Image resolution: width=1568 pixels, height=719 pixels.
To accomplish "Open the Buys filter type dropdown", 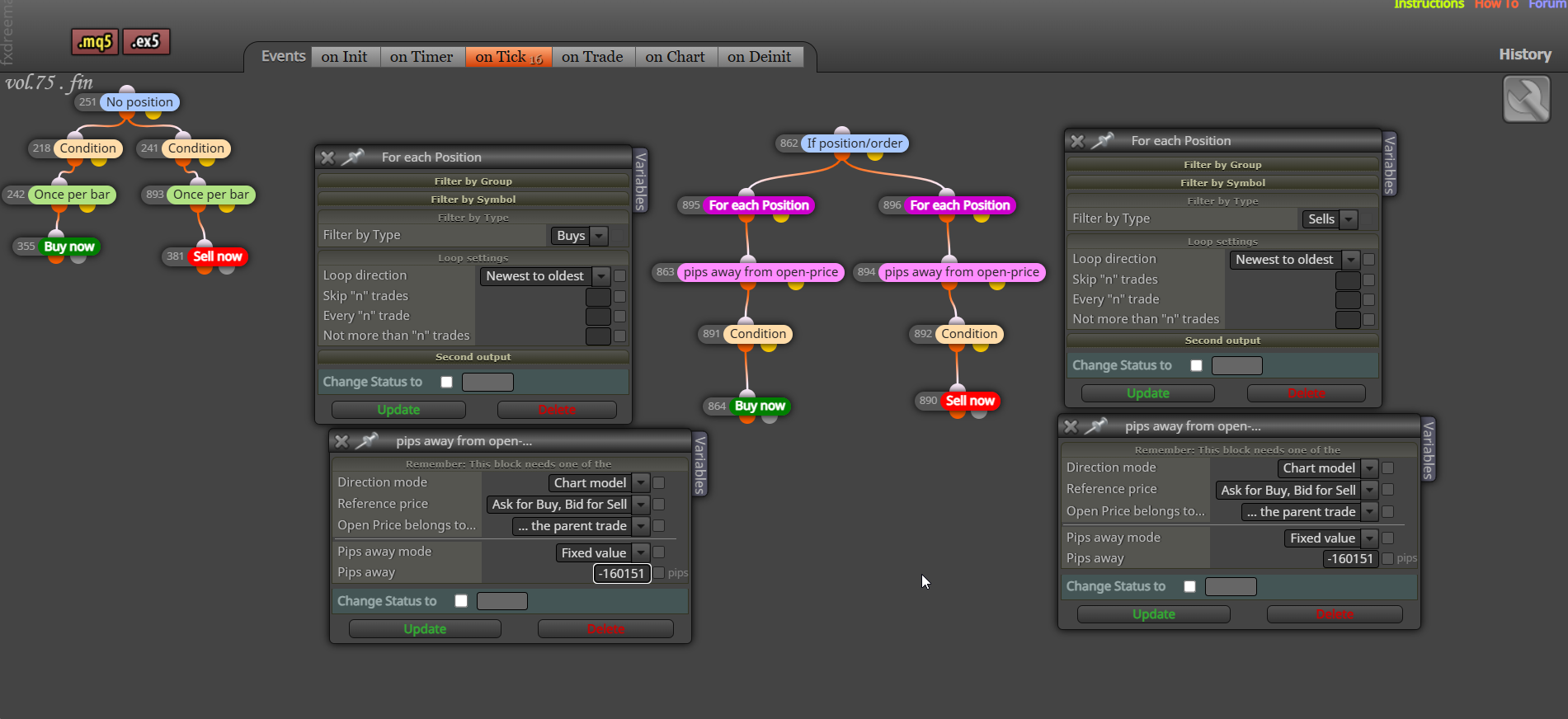I will [580, 236].
